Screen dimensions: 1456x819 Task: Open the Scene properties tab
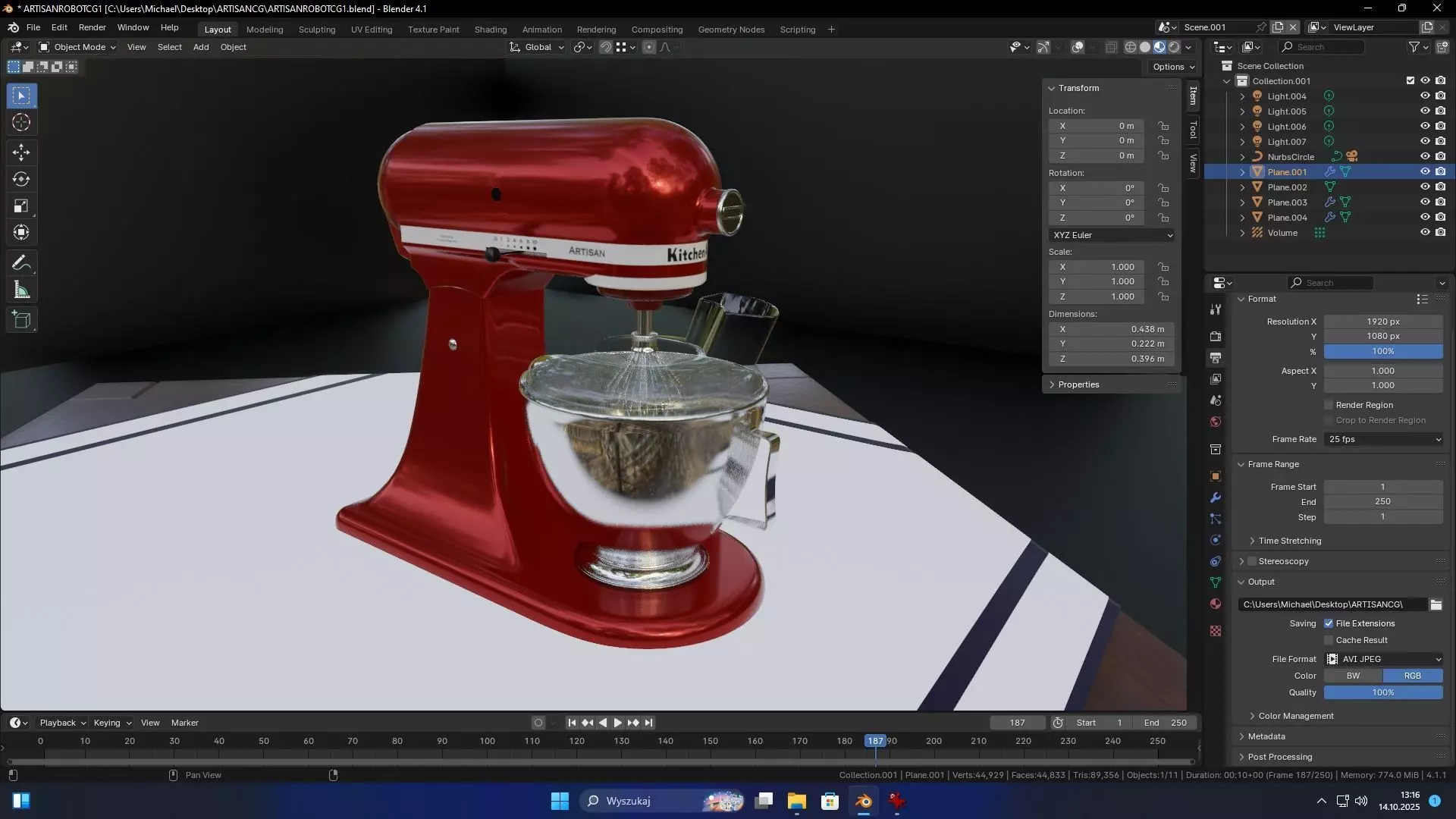(1216, 400)
